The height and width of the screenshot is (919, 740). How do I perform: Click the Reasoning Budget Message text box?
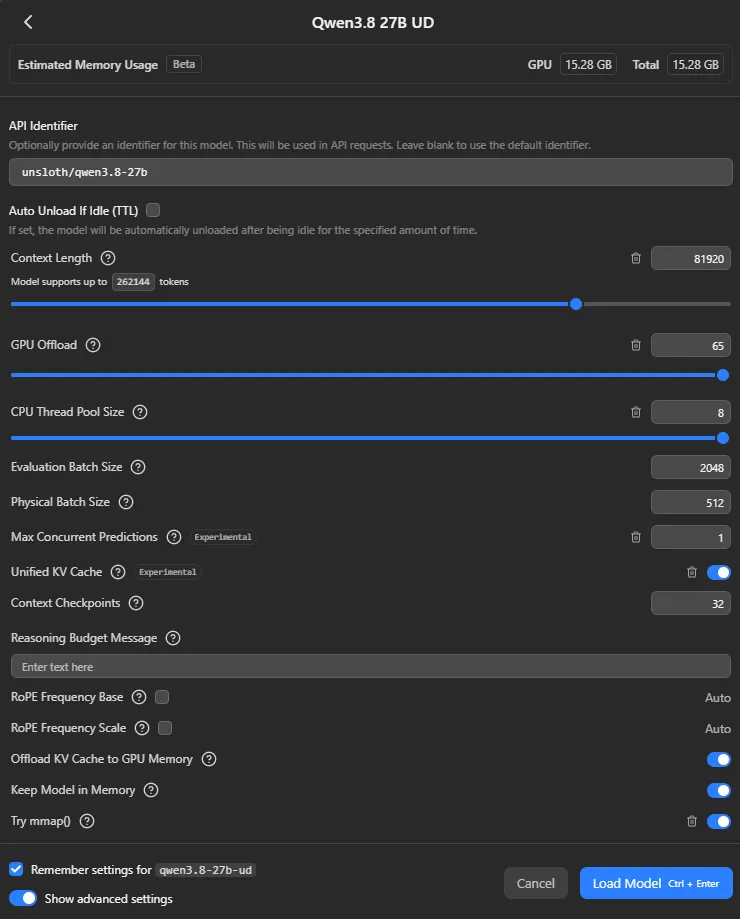370,666
